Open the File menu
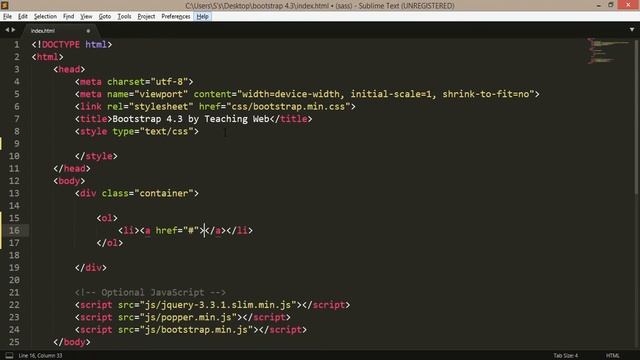This screenshot has height=360, width=640. (7, 16)
